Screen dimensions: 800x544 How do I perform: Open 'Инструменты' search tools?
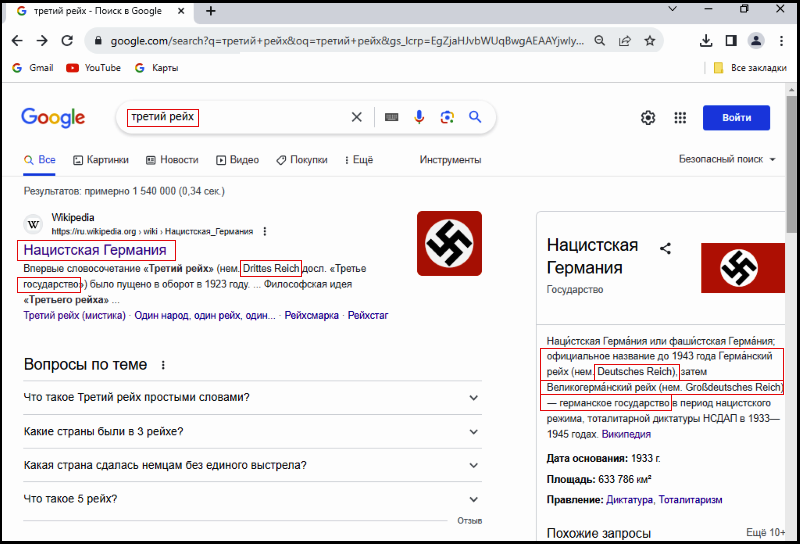coord(450,160)
